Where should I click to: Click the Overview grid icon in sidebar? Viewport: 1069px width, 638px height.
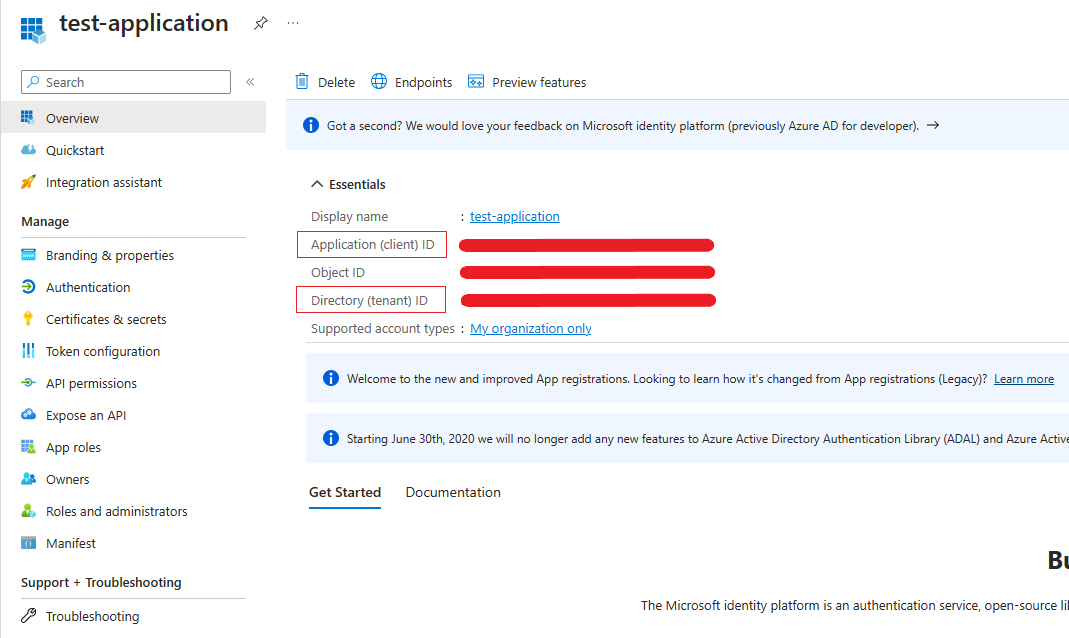[28, 117]
